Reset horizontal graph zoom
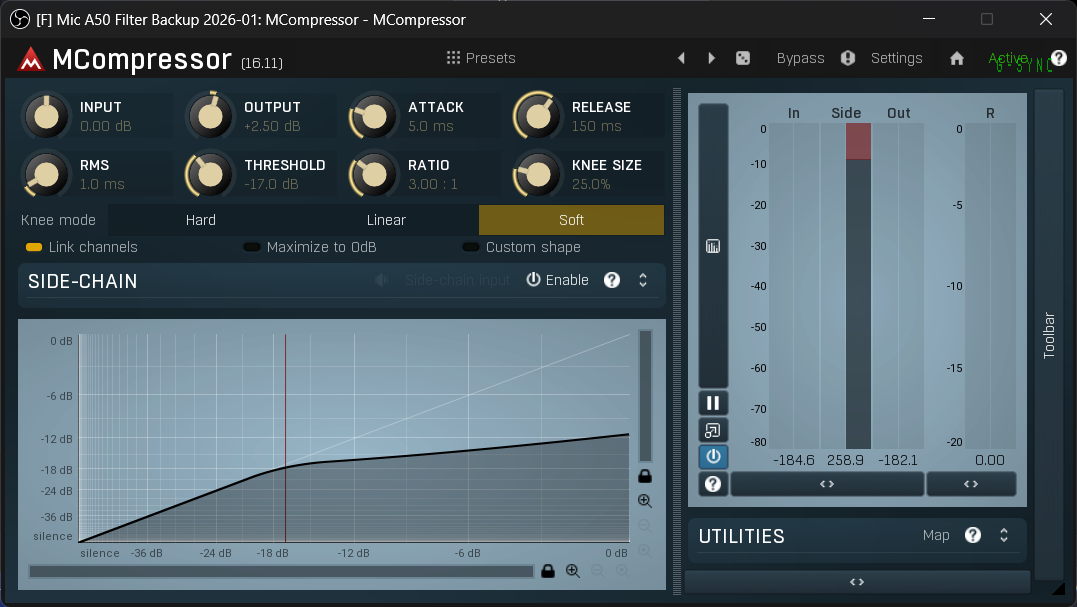 [622, 571]
